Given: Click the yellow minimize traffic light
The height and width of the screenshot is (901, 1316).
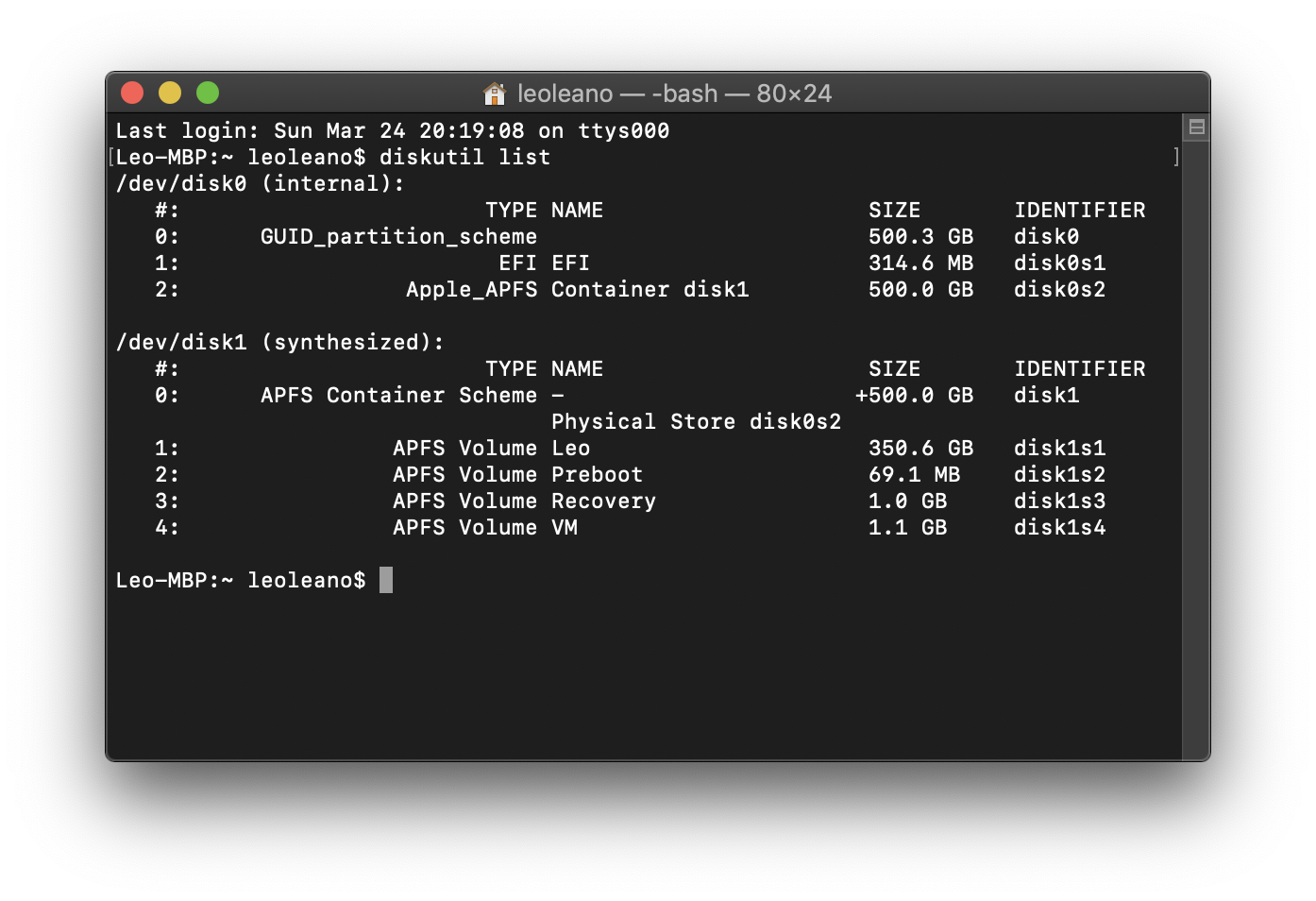Looking at the screenshot, I should [x=169, y=93].
